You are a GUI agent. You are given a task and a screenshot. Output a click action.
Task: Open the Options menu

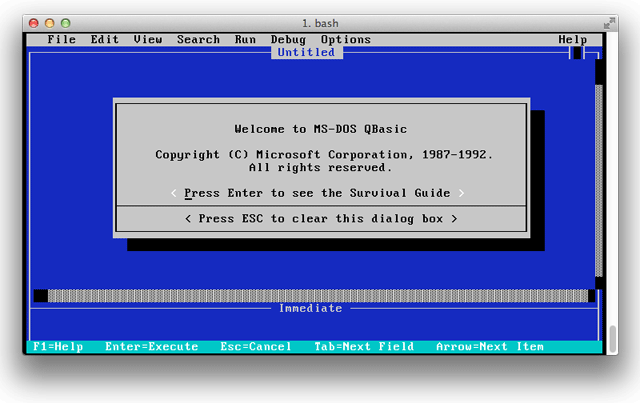(346, 40)
